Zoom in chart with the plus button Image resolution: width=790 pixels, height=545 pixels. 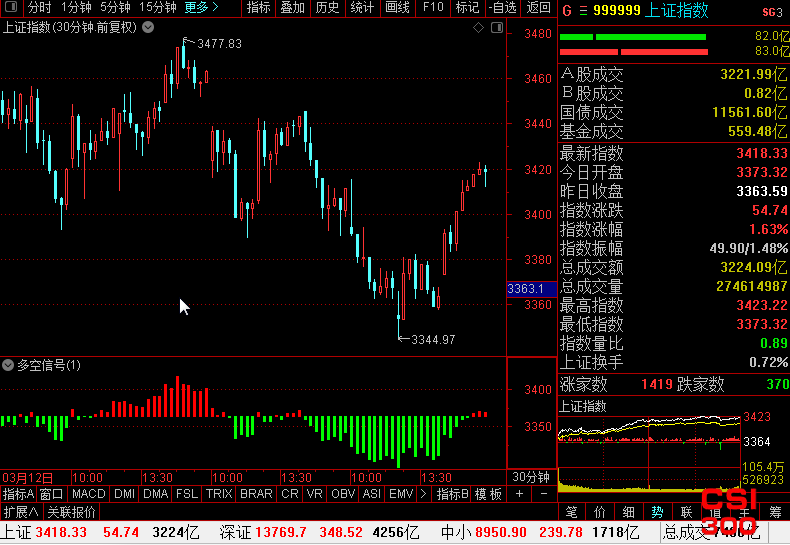click(x=519, y=494)
